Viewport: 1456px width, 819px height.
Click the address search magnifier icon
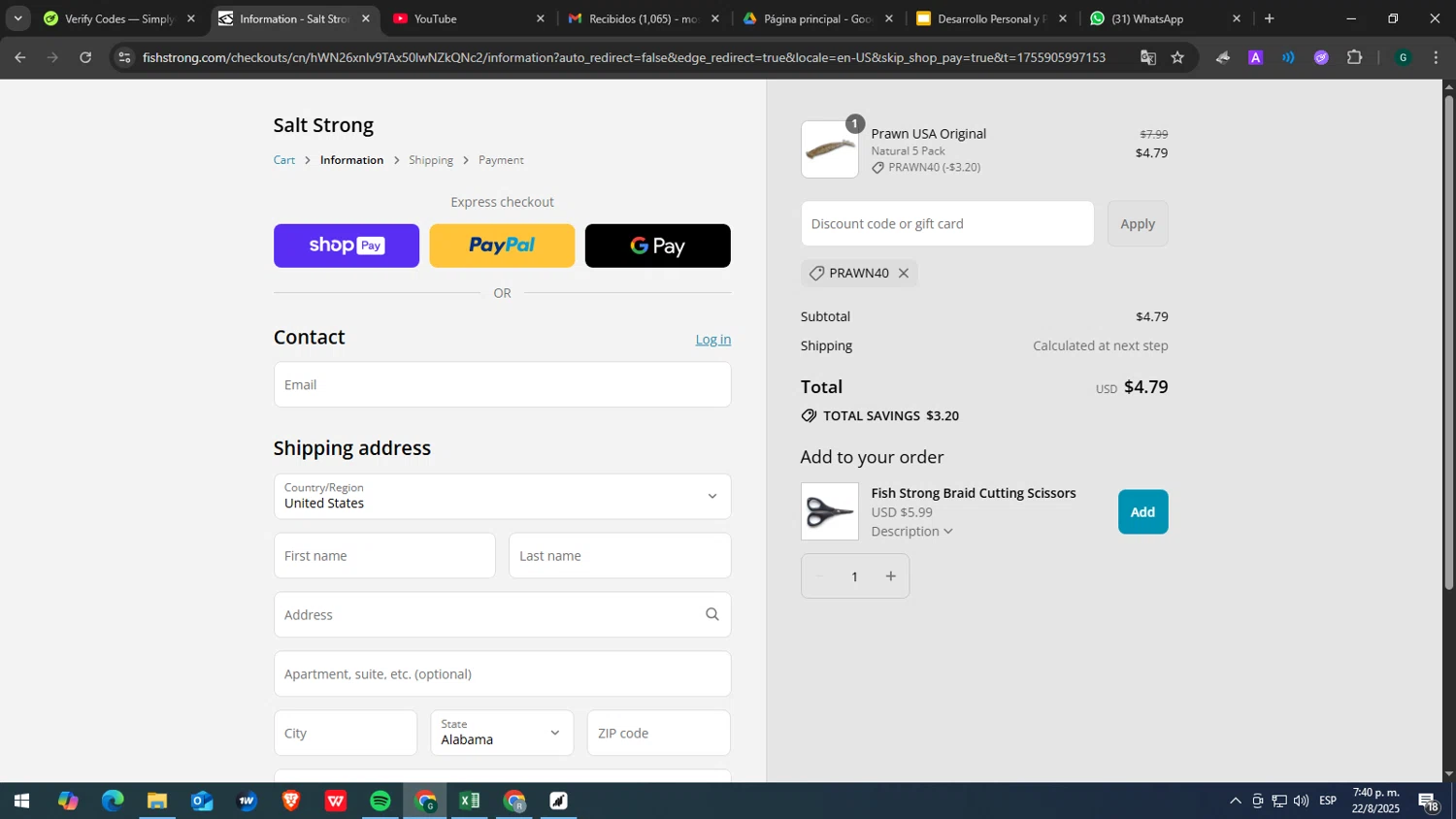(x=712, y=614)
